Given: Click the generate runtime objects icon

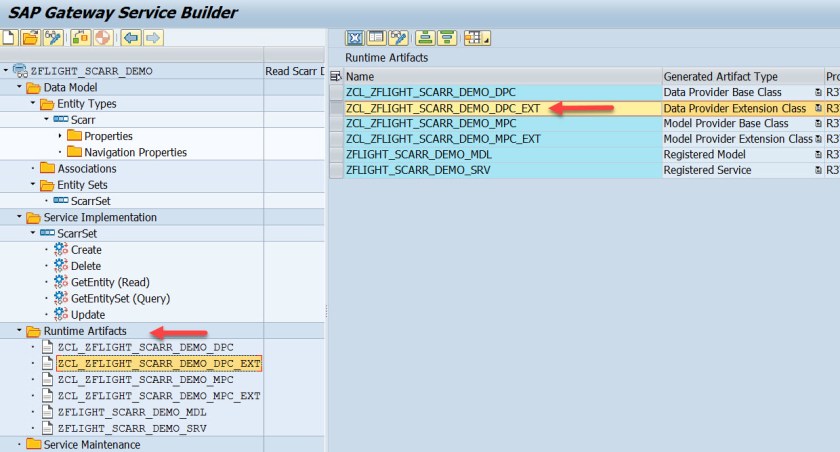Looking at the screenshot, I should pyautogui.click(x=102, y=38).
